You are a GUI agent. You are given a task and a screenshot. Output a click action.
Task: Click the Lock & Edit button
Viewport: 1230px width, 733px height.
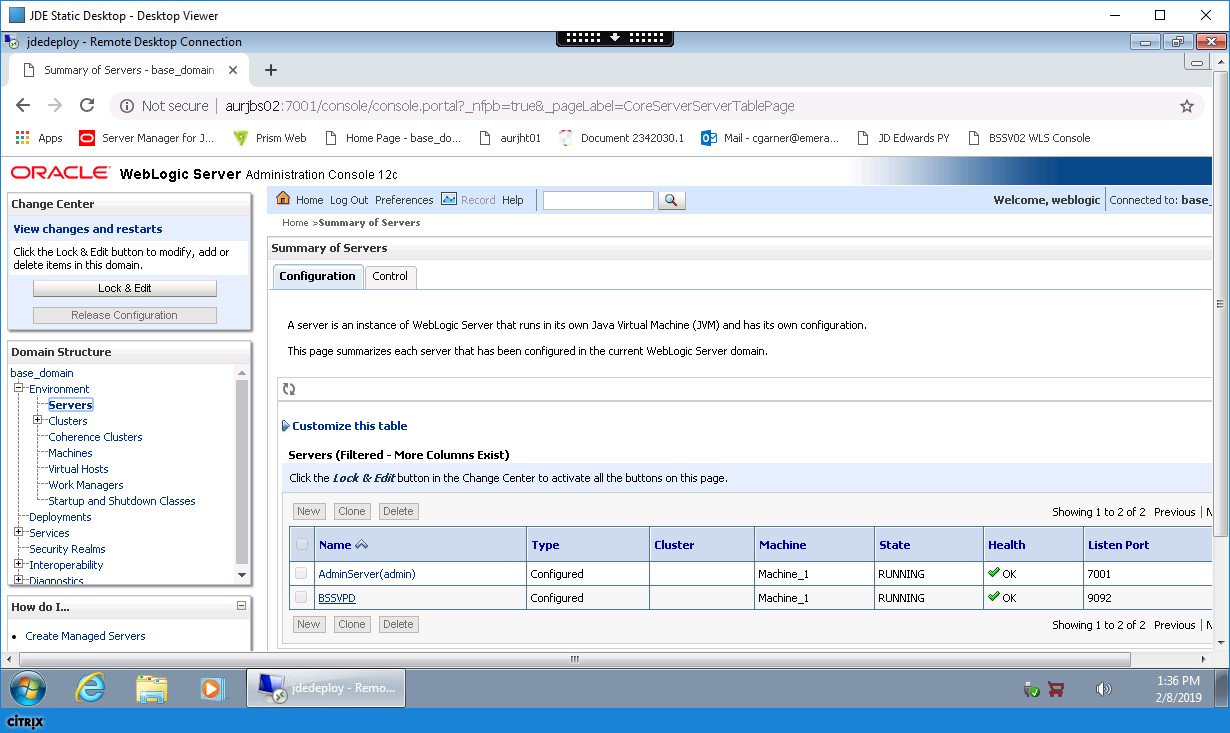pyautogui.click(x=125, y=288)
